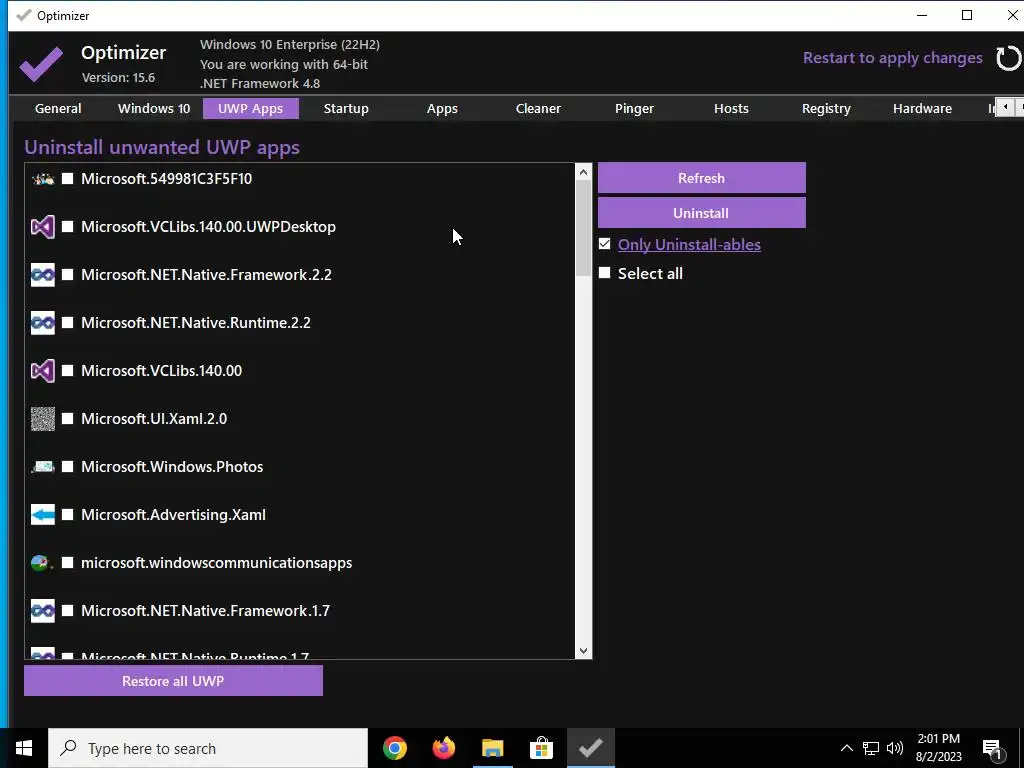1024x768 pixels.
Task: Click the Microsoft.NET.Native.Framework.1.7 icon
Action: pyautogui.click(x=43, y=611)
